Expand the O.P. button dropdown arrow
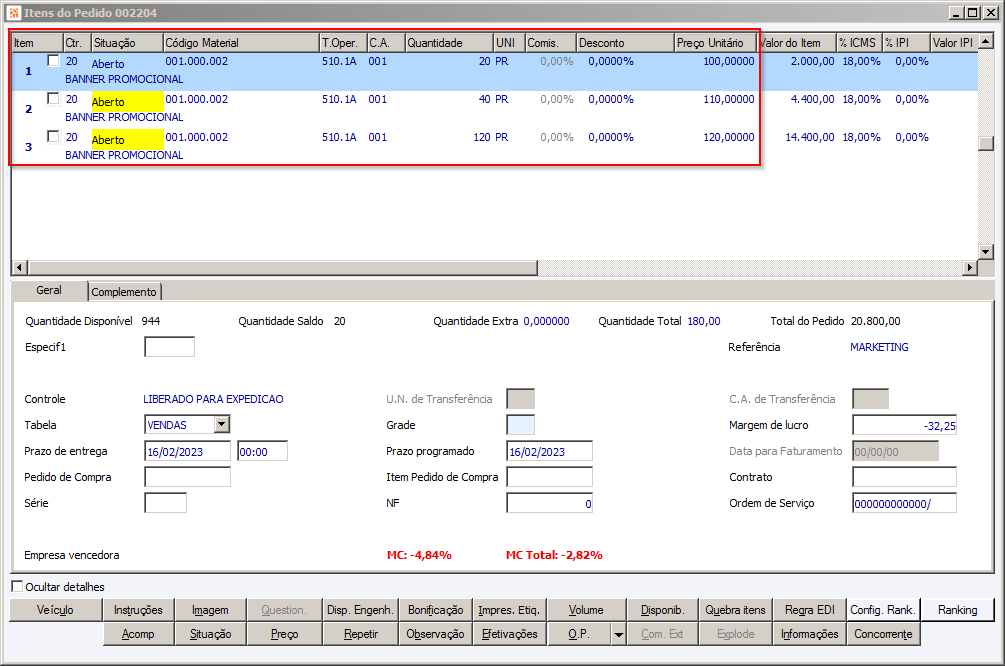Image resolution: width=1005 pixels, height=666 pixels. coord(619,634)
